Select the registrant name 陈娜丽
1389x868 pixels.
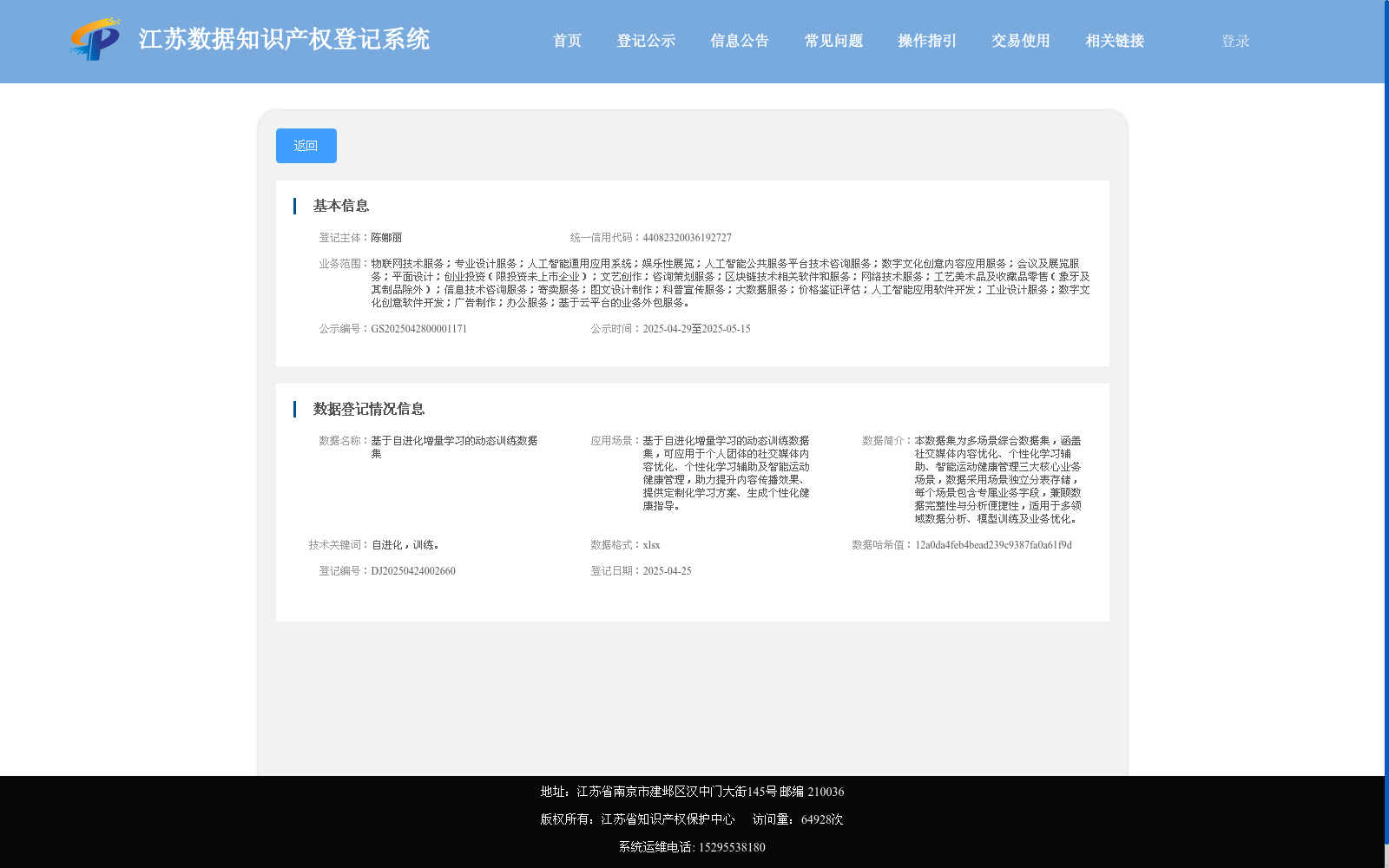pyautogui.click(x=386, y=238)
